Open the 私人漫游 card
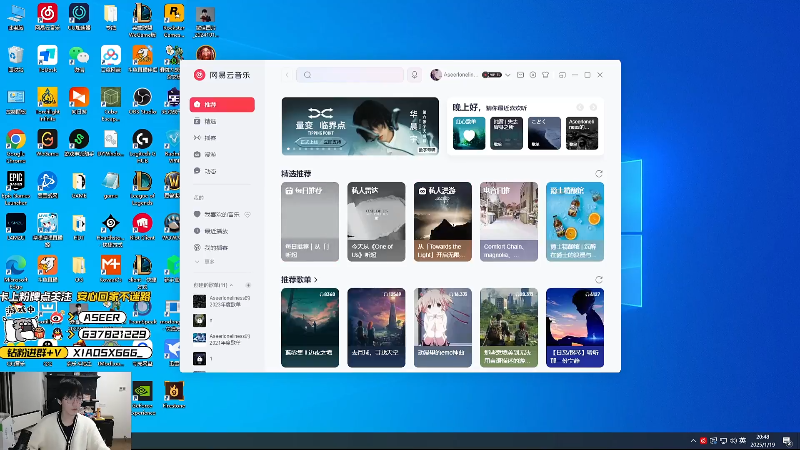 (x=442, y=222)
